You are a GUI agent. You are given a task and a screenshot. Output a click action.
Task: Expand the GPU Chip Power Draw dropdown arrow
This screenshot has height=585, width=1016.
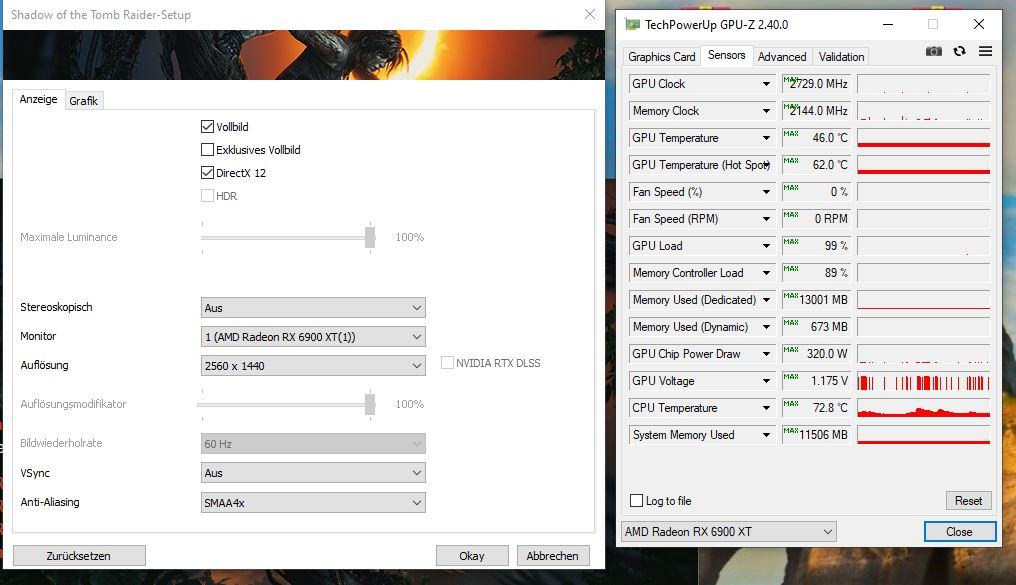[x=767, y=354]
